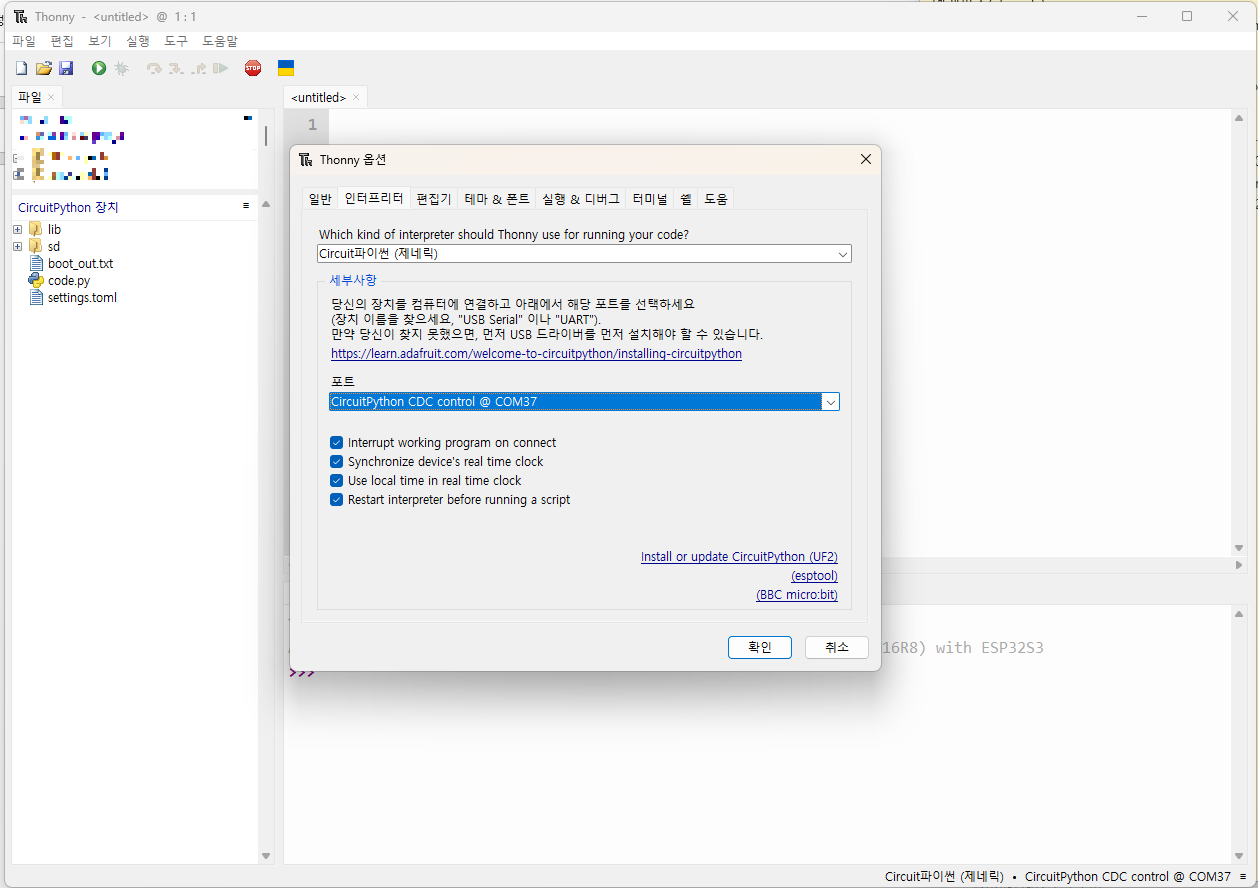Uncheck Synchronize device's real time clock
The width and height of the screenshot is (1258, 888).
coord(336,461)
